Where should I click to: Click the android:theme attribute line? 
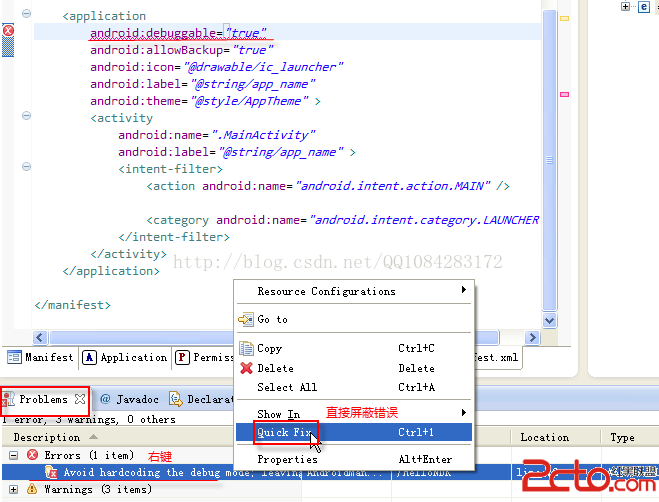click(x=205, y=101)
